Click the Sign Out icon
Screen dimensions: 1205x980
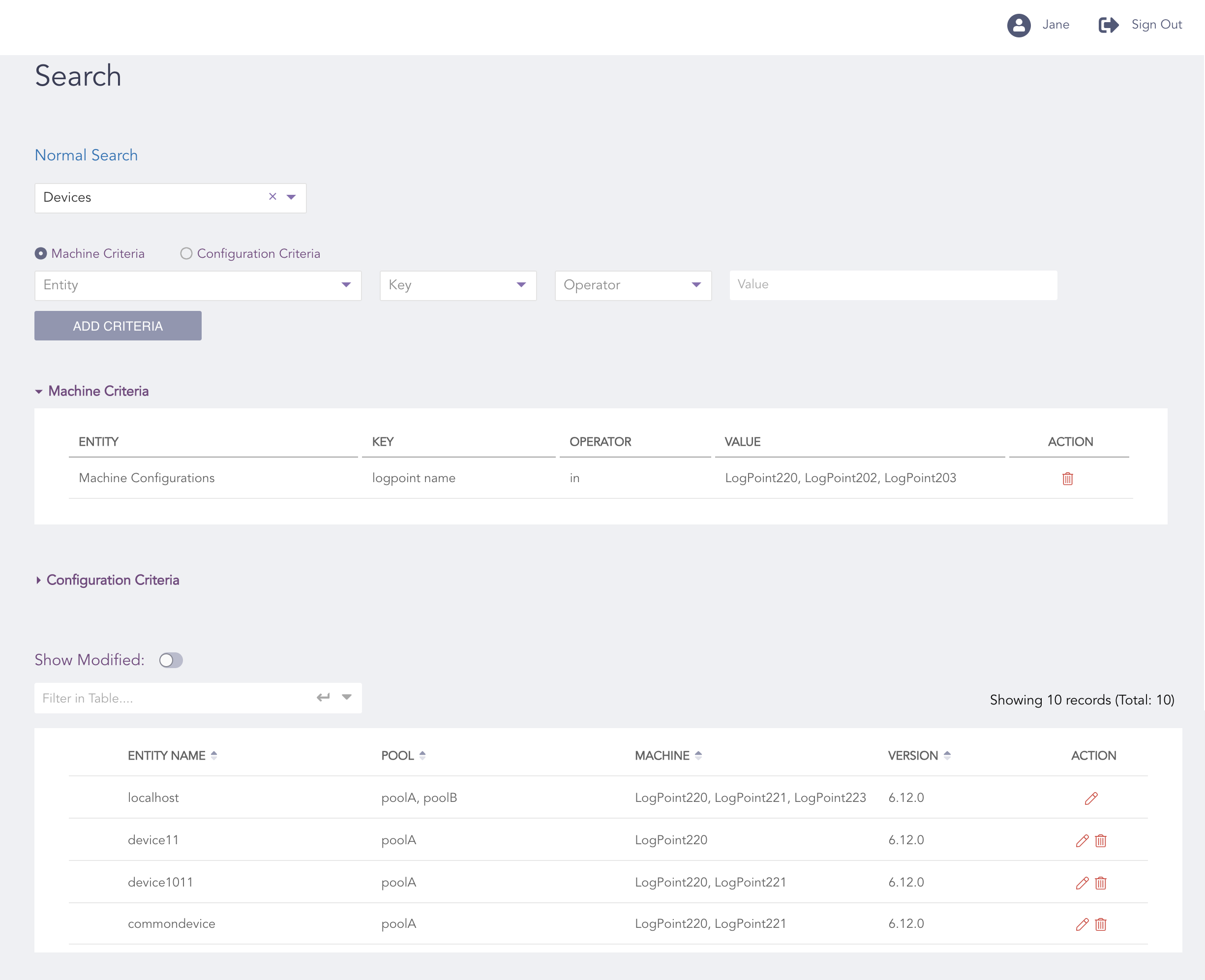tap(1108, 25)
